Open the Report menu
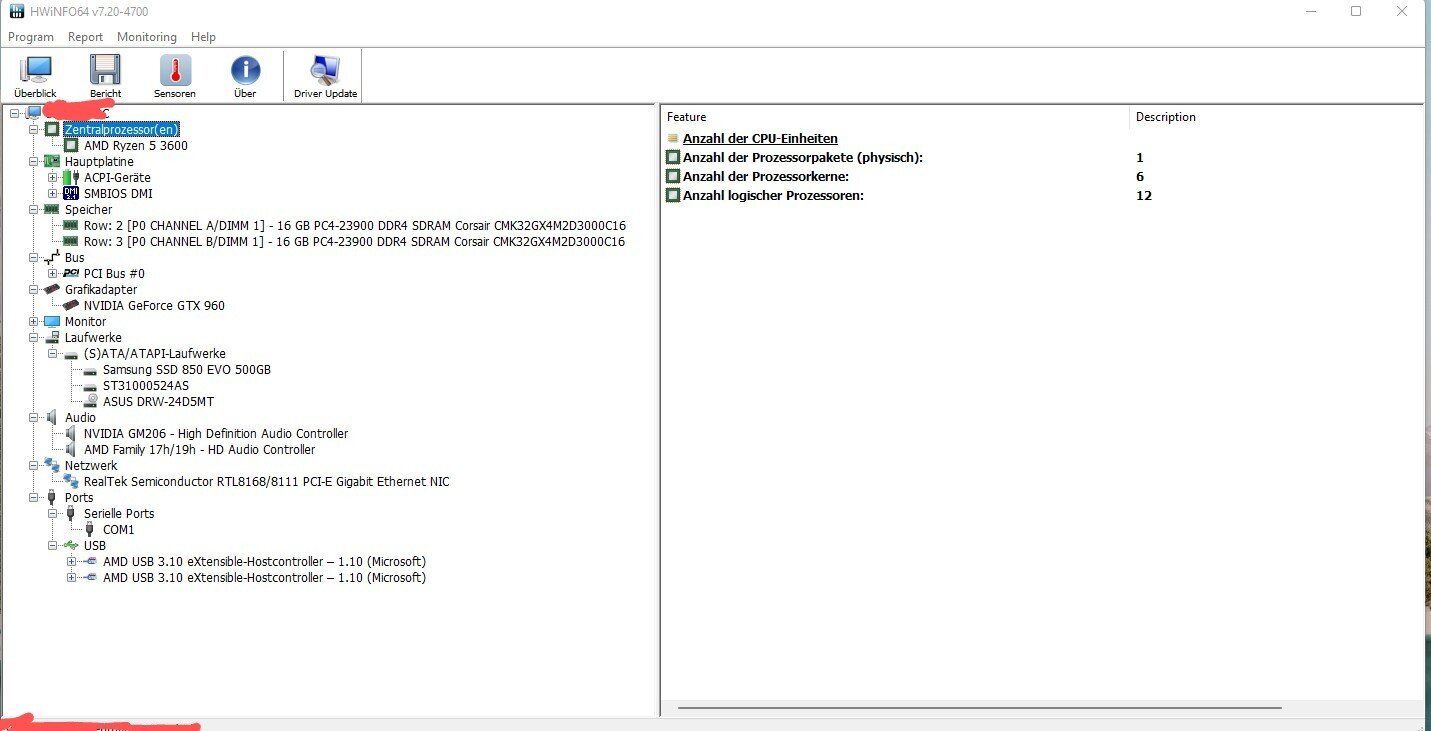1431x731 pixels. pos(86,37)
